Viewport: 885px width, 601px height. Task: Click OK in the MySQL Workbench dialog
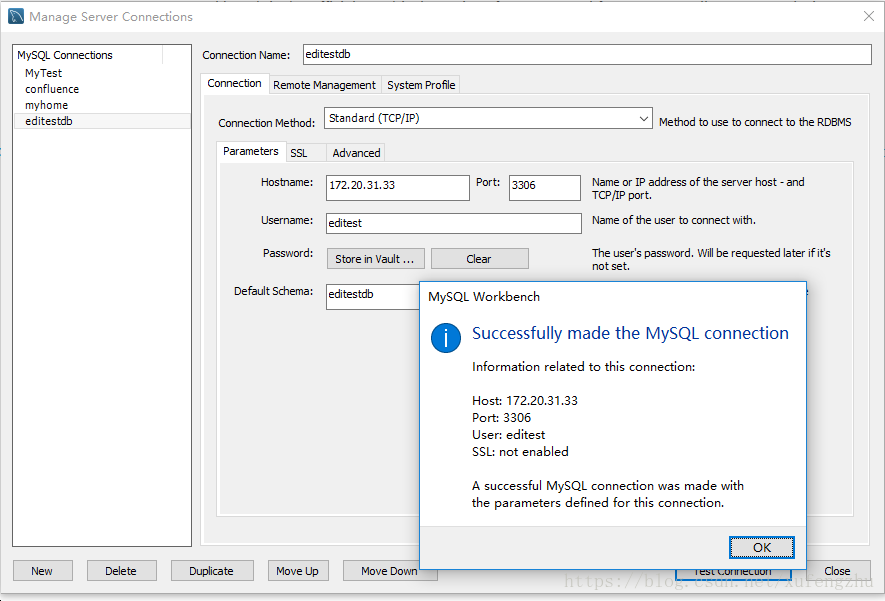point(761,547)
